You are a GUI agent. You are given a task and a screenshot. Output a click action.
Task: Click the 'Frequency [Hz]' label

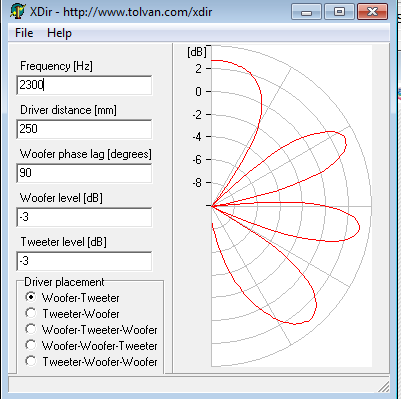click(56, 66)
